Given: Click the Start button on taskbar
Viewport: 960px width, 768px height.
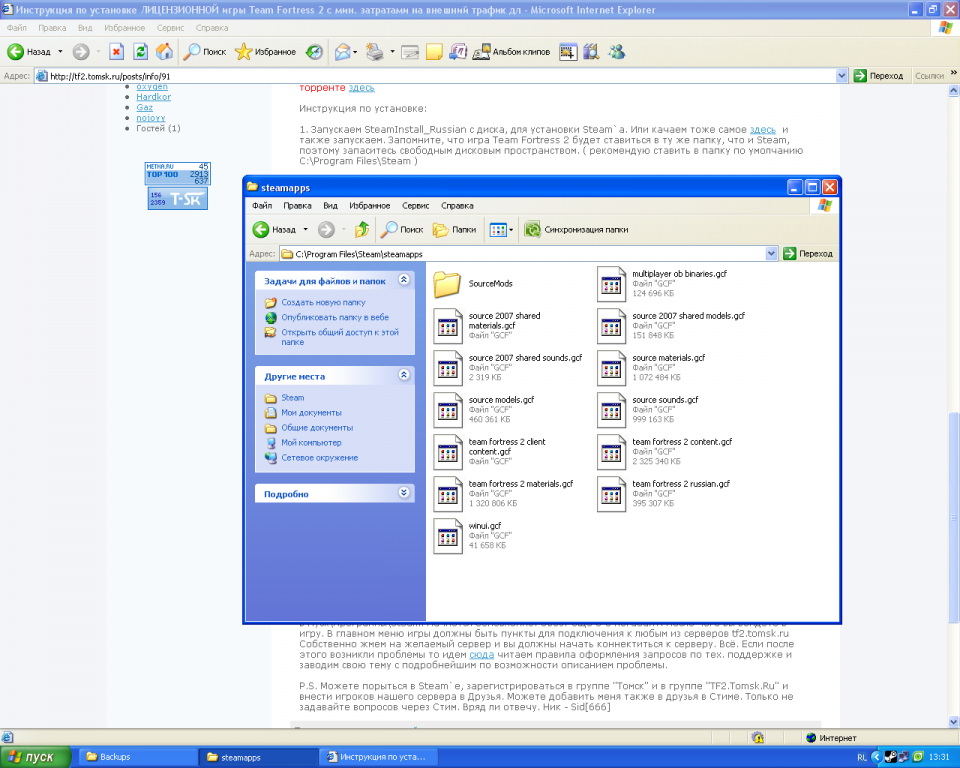Looking at the screenshot, I should point(34,757).
